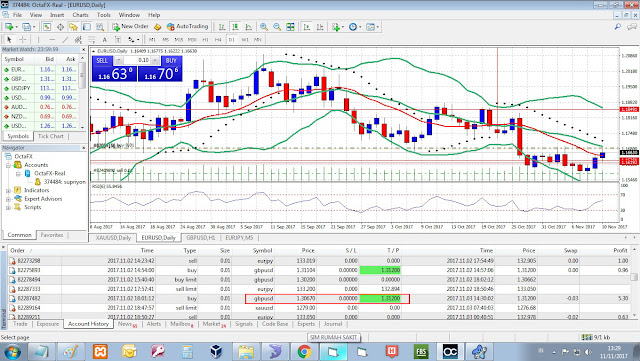Toggle the Data Window icon

tap(60, 27)
